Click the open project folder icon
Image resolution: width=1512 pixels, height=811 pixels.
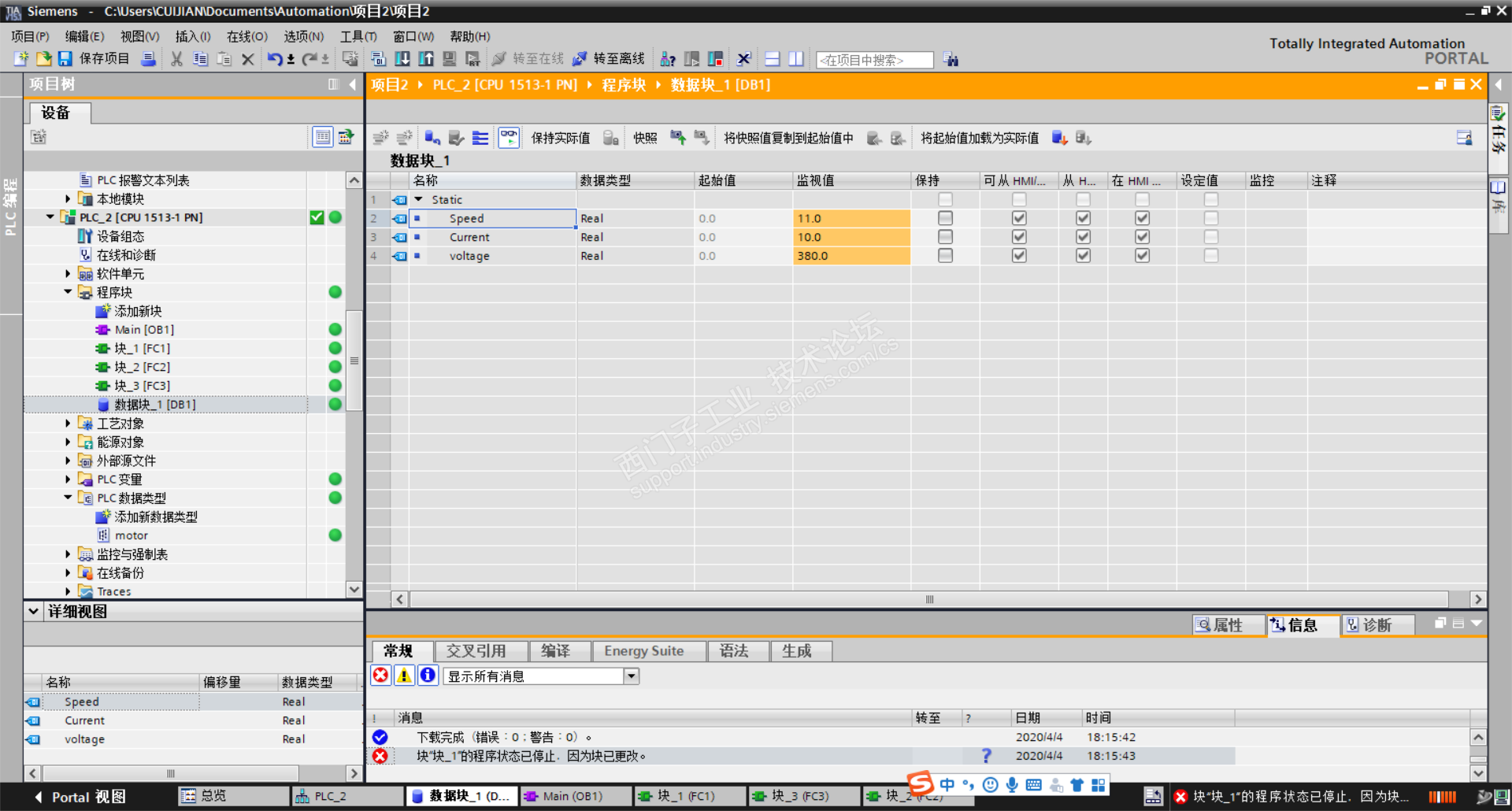click(43, 59)
